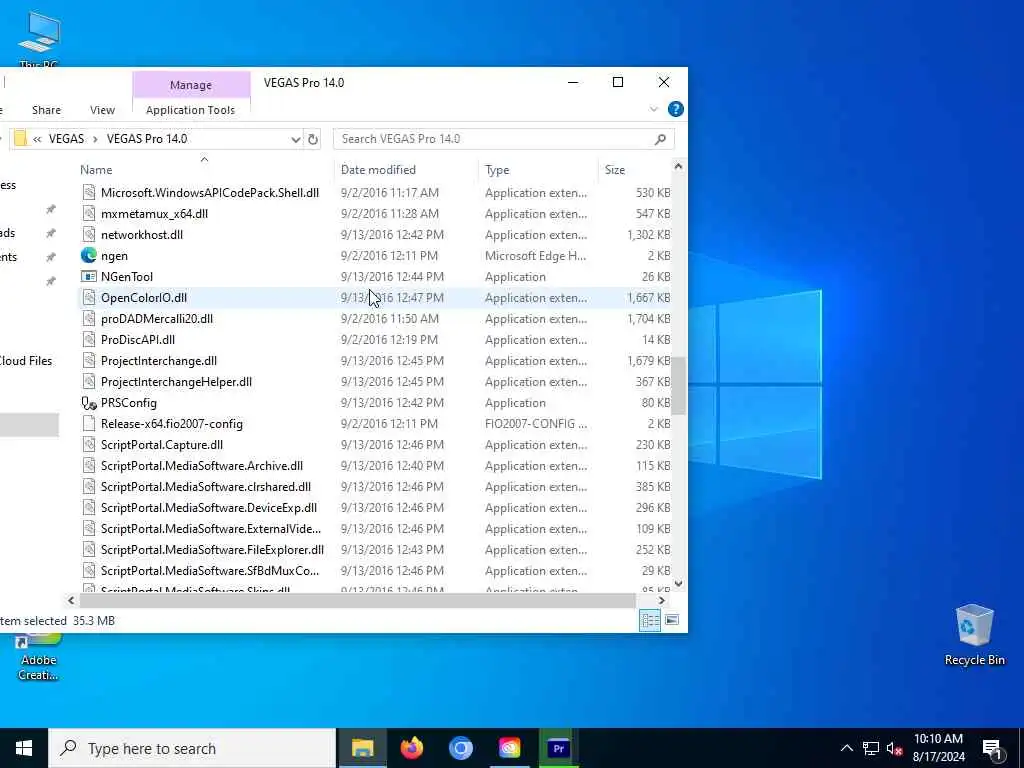The image size is (1024, 768).
Task: Select ProjectInterchange.dll file
Action: click(x=159, y=360)
